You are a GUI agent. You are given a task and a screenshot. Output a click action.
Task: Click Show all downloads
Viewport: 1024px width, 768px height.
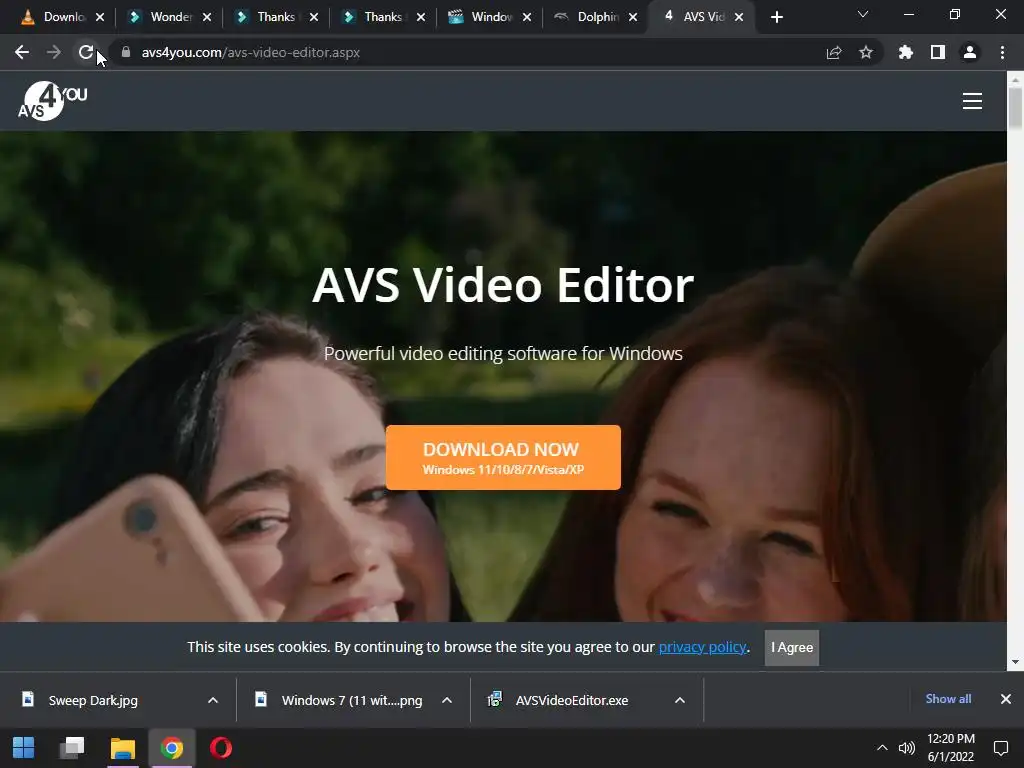point(948,699)
